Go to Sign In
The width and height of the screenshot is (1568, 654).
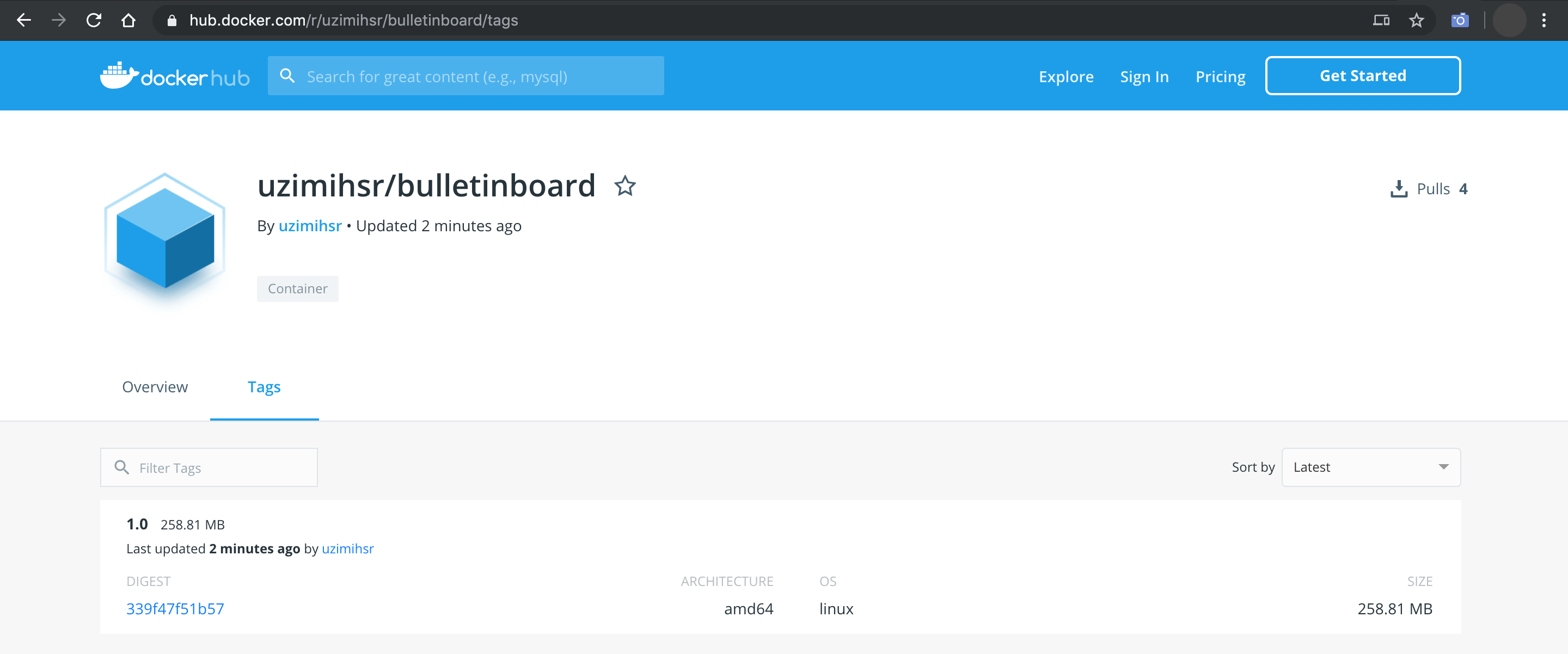1144,76
